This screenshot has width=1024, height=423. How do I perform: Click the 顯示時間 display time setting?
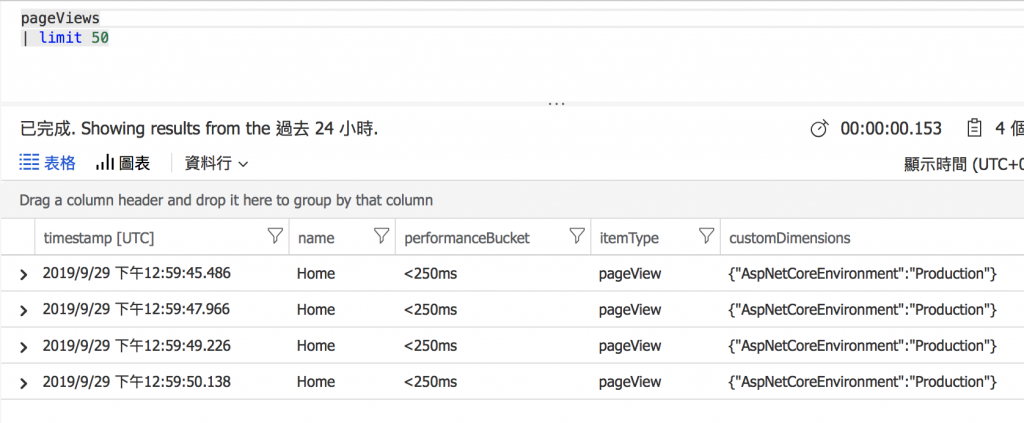point(962,164)
